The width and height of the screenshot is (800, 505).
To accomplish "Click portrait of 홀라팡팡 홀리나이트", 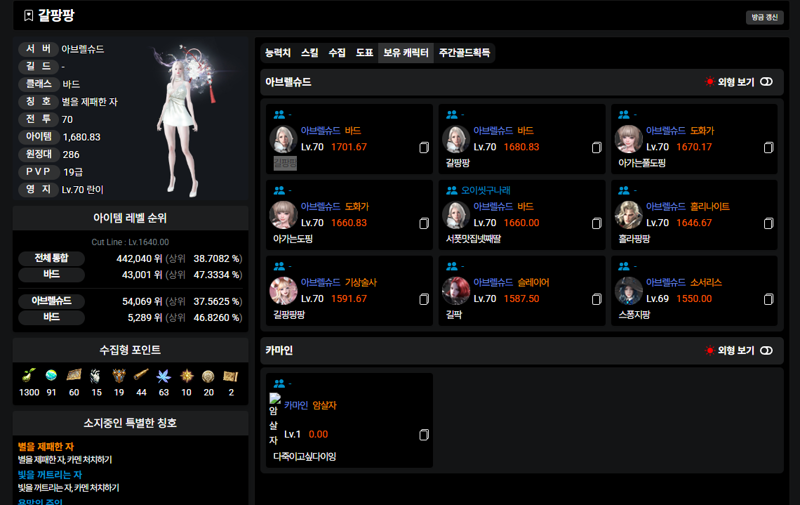I will pos(629,215).
